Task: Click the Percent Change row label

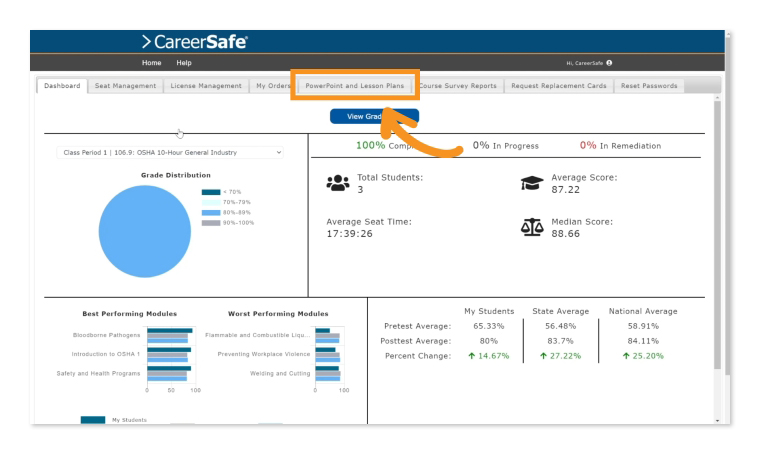Action: coord(418,356)
